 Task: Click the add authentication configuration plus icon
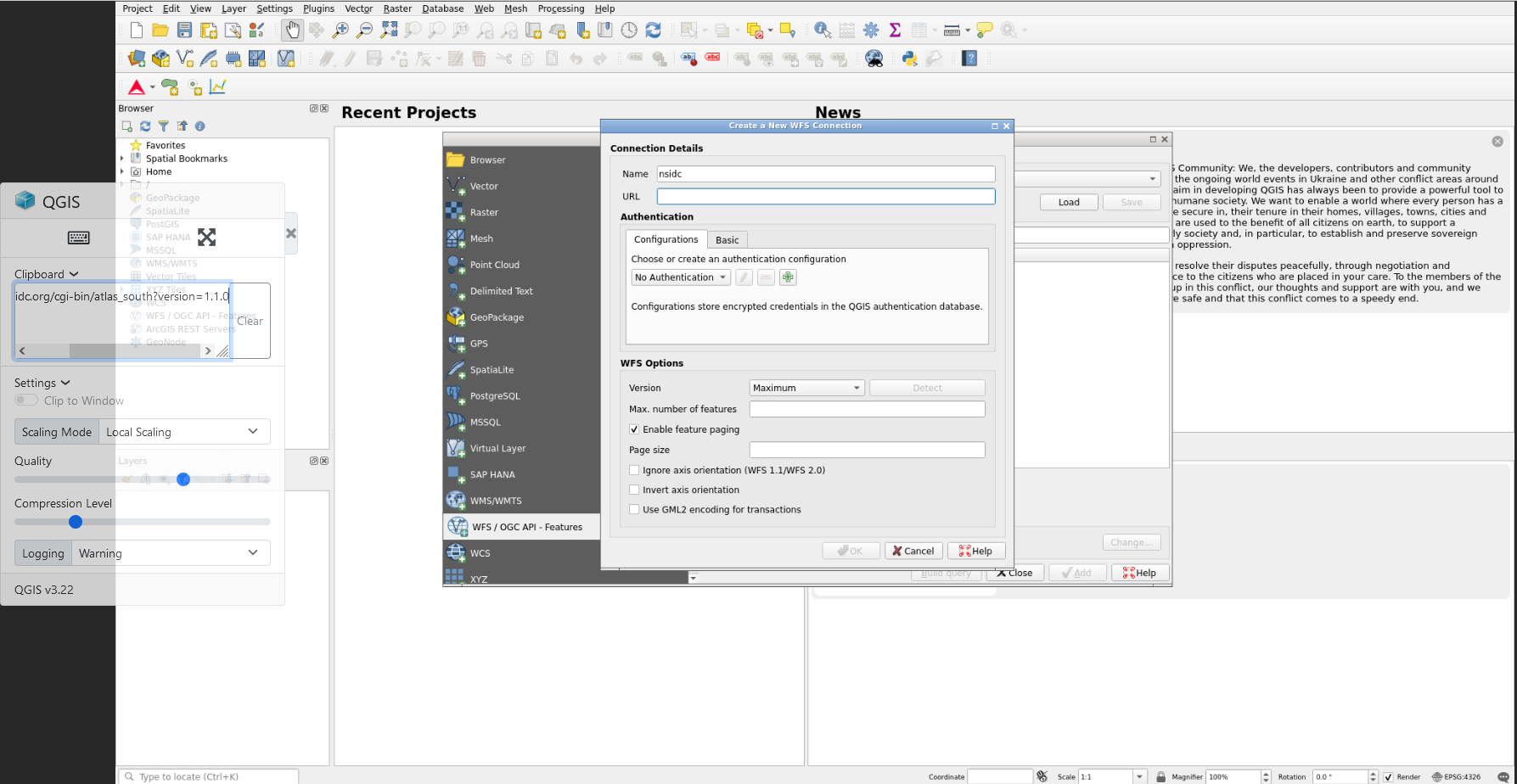pos(788,277)
